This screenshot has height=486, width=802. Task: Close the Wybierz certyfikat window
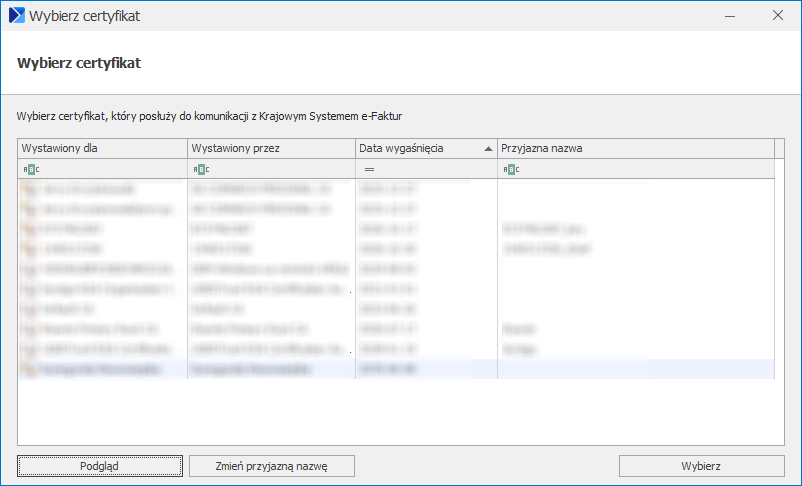pyautogui.click(x=777, y=15)
